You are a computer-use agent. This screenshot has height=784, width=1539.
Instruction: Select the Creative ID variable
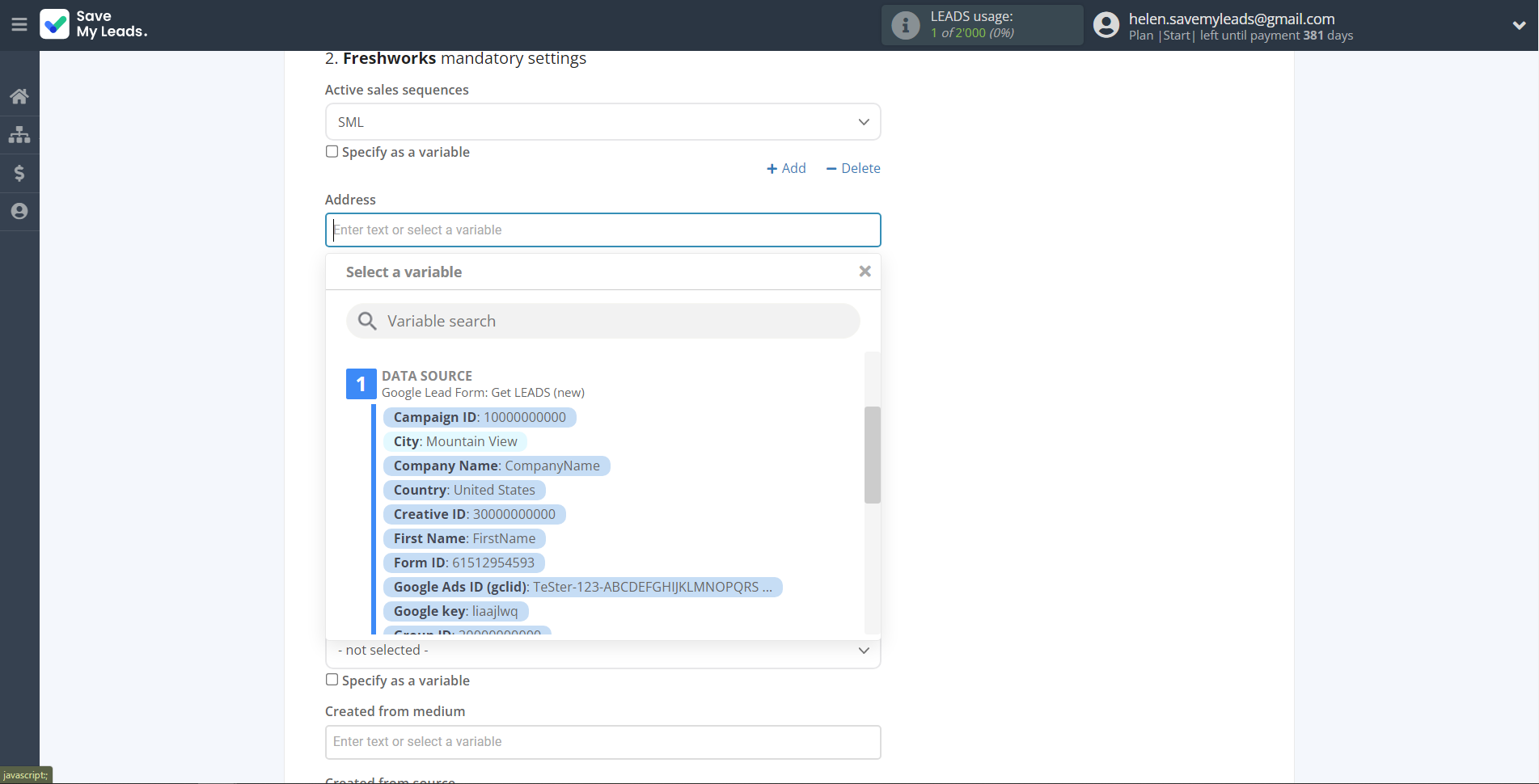point(475,514)
